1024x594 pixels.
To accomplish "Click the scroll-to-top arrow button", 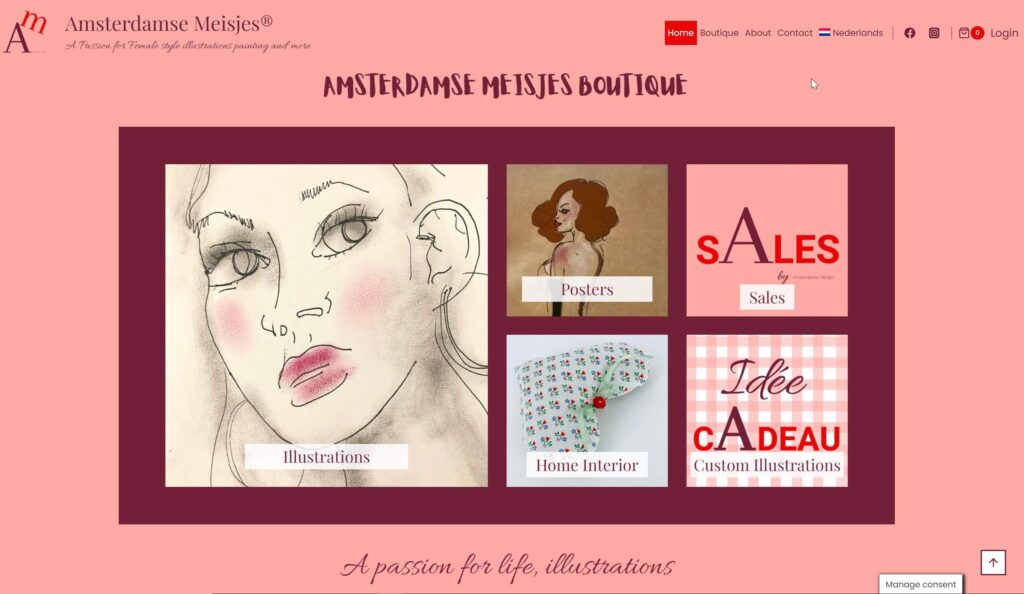I will coord(993,562).
